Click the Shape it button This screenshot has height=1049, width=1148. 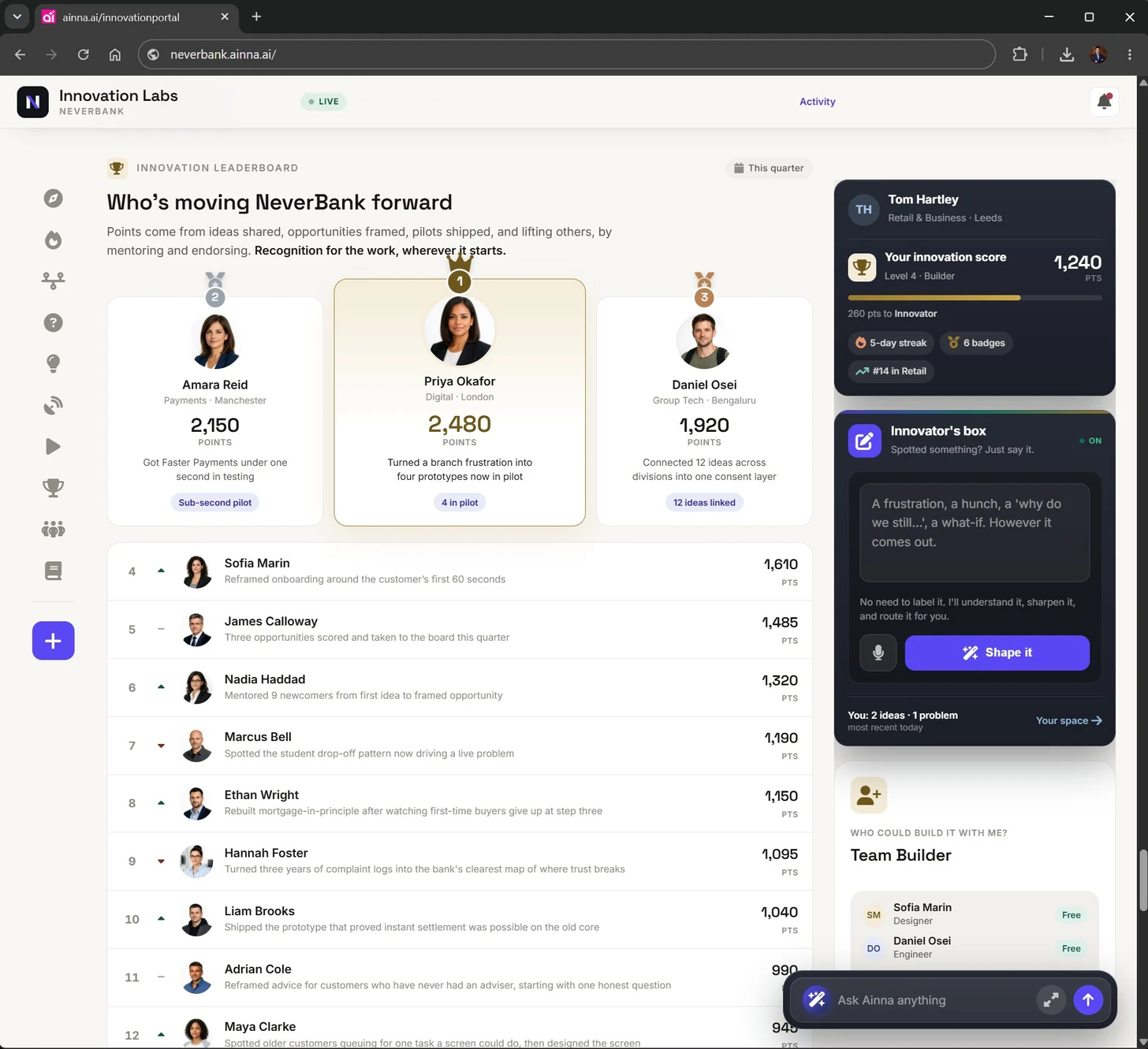(x=997, y=653)
